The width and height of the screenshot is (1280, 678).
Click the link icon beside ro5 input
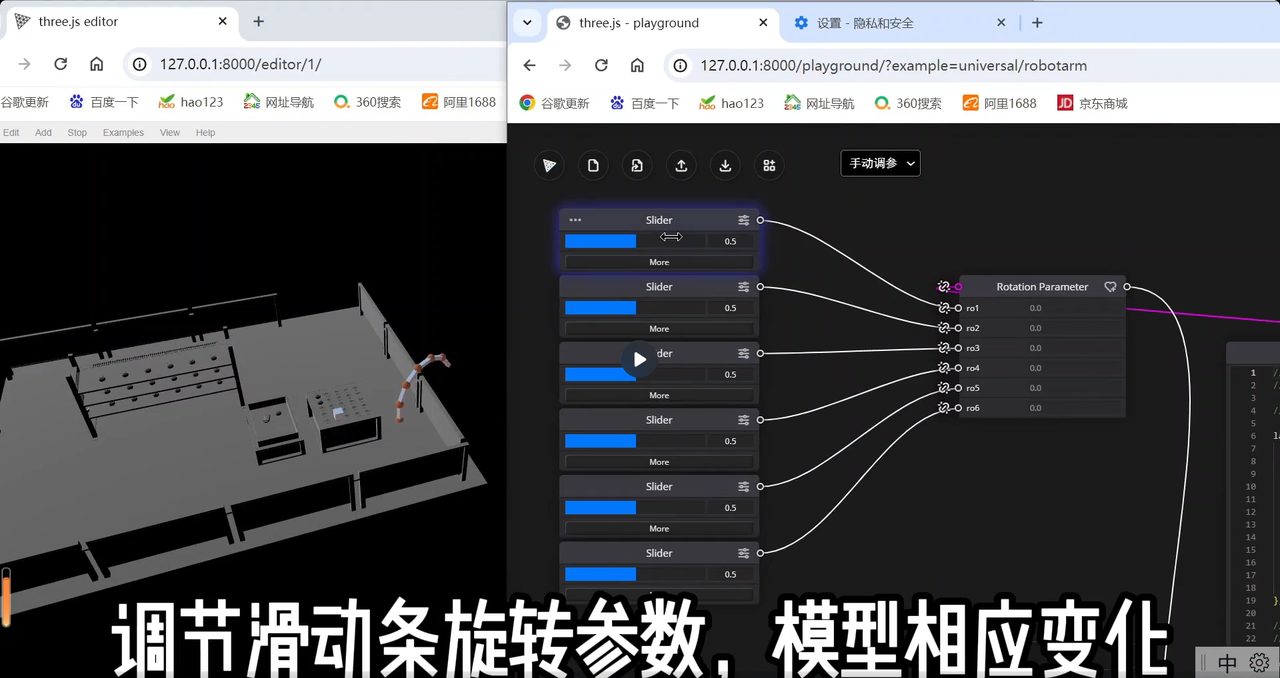point(943,388)
